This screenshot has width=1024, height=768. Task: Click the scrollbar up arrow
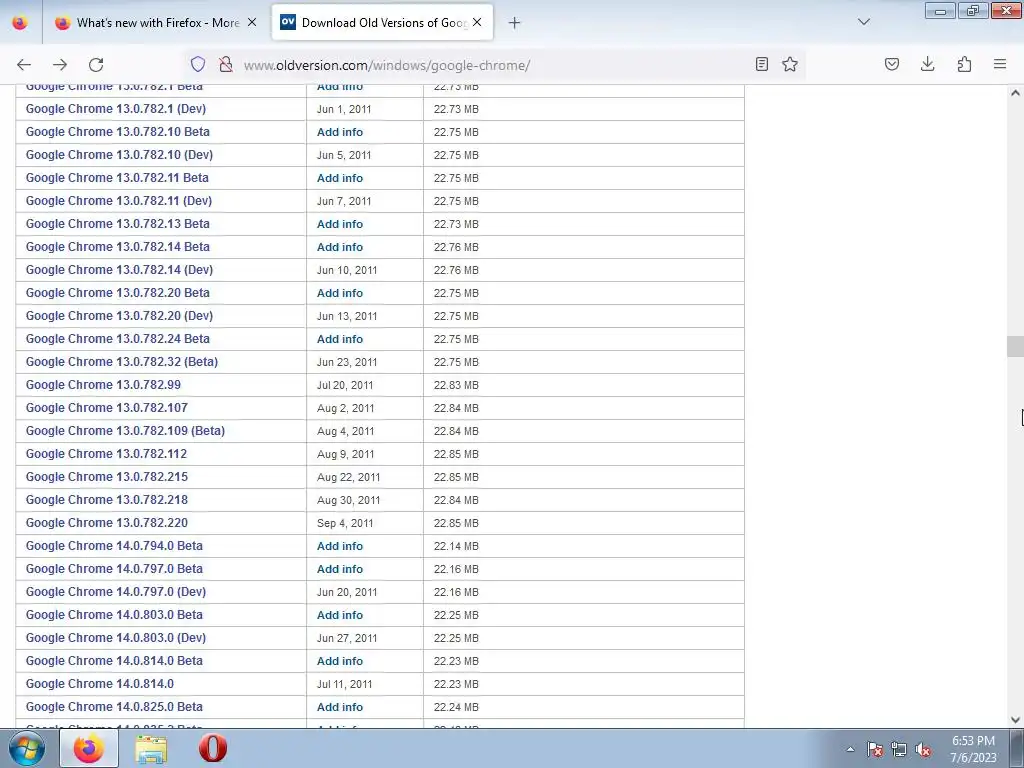click(1015, 93)
